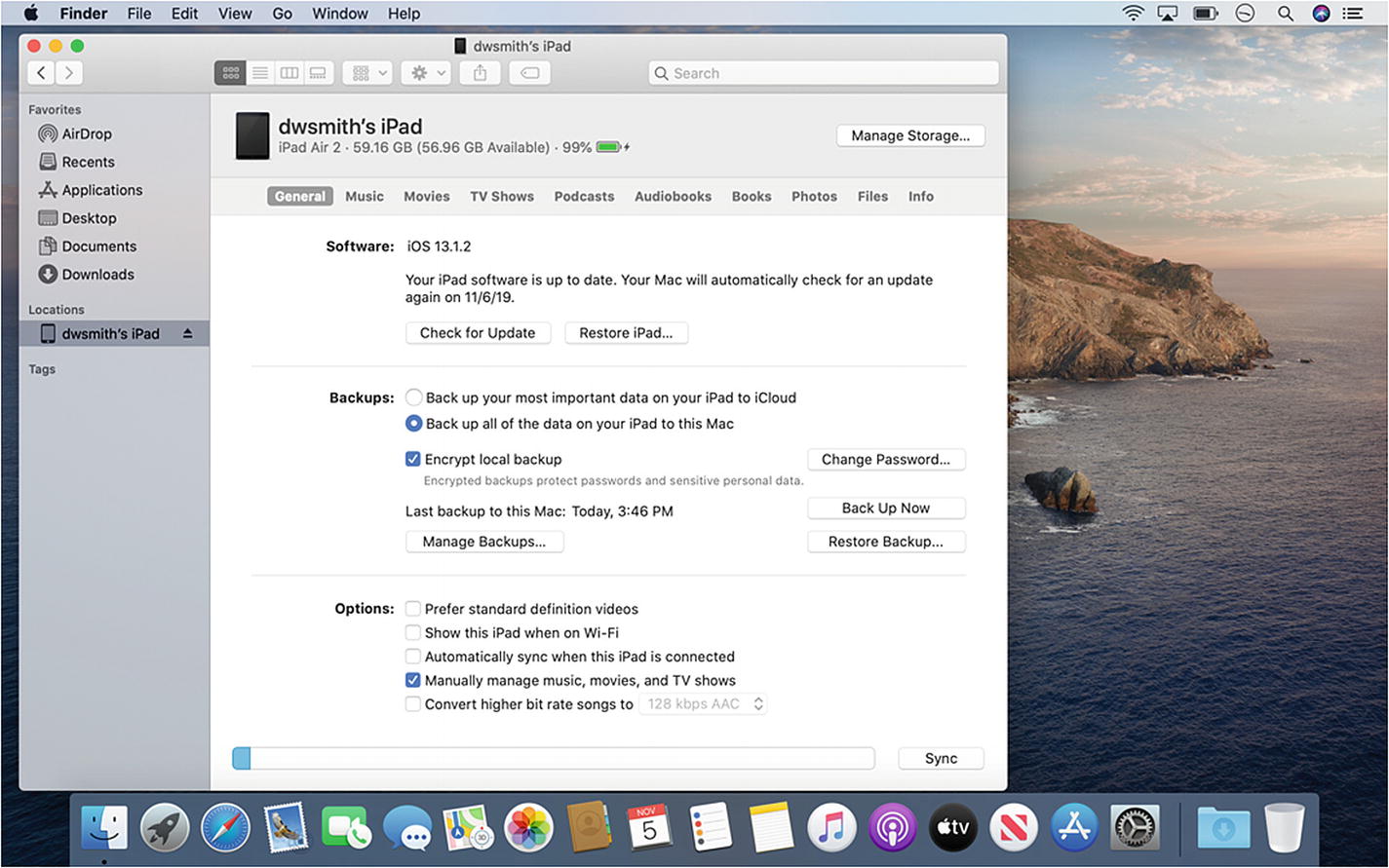Go back with the Finder back arrow
The image size is (1389, 868).
[41, 73]
